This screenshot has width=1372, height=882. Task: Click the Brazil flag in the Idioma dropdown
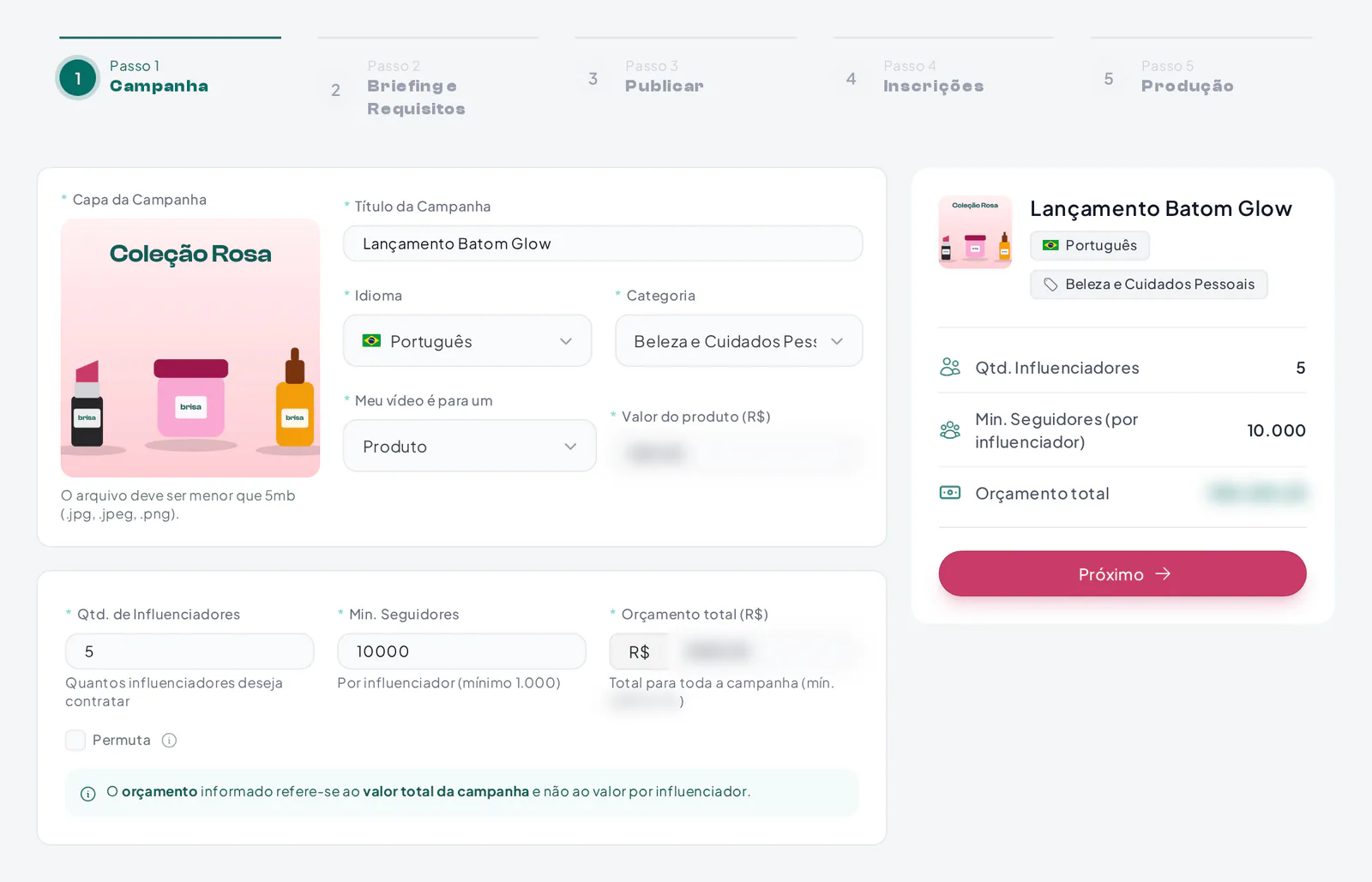pyautogui.click(x=371, y=341)
